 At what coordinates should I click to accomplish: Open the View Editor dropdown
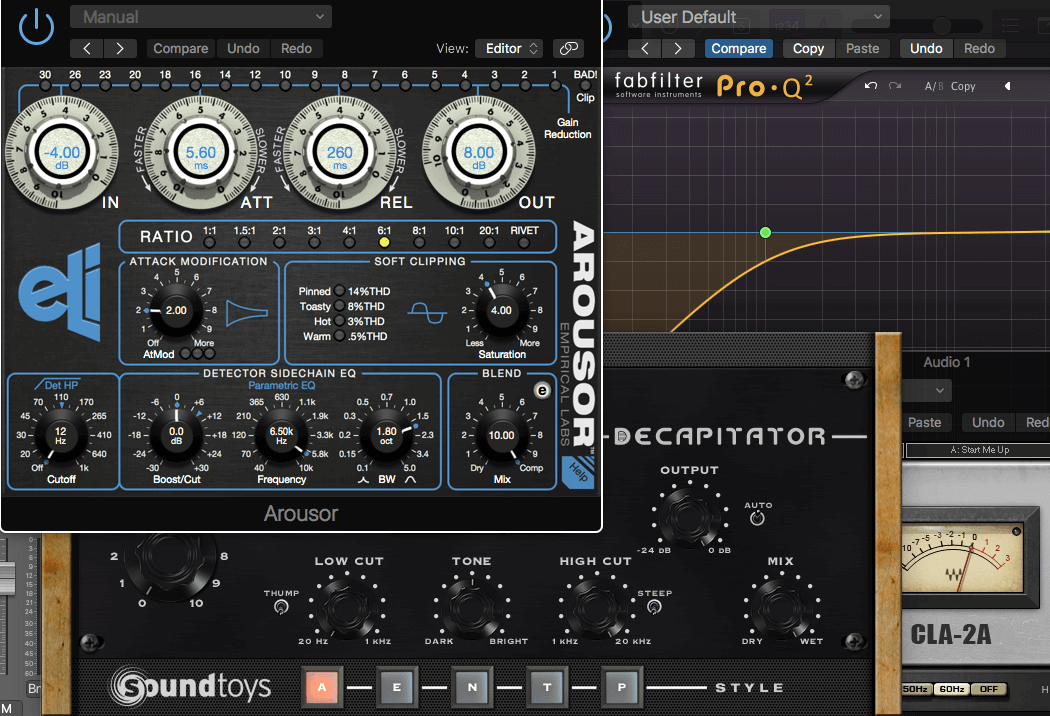(x=510, y=48)
